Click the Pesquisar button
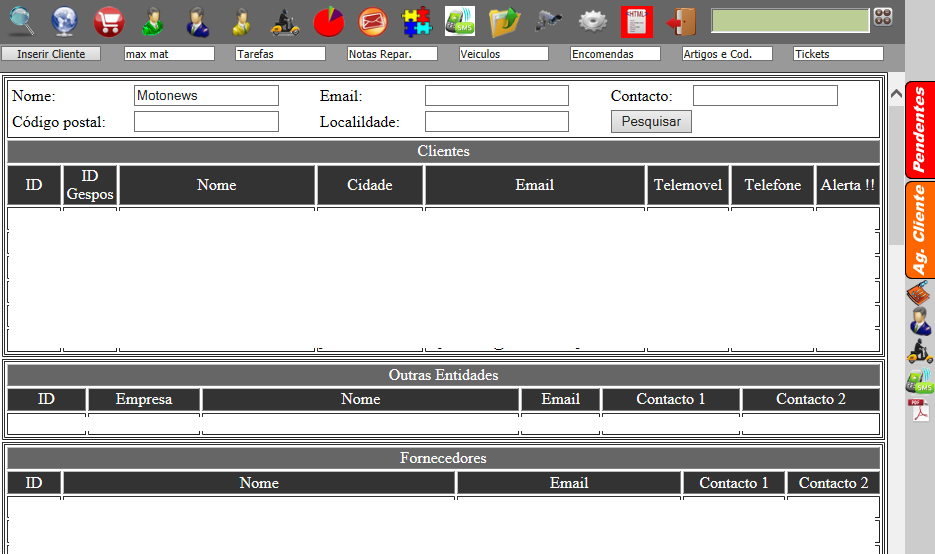This screenshot has height=554, width=935. pyautogui.click(x=651, y=122)
